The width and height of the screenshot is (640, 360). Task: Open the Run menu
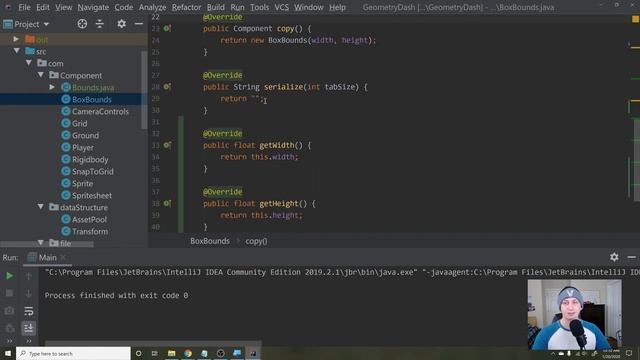(237, 7)
